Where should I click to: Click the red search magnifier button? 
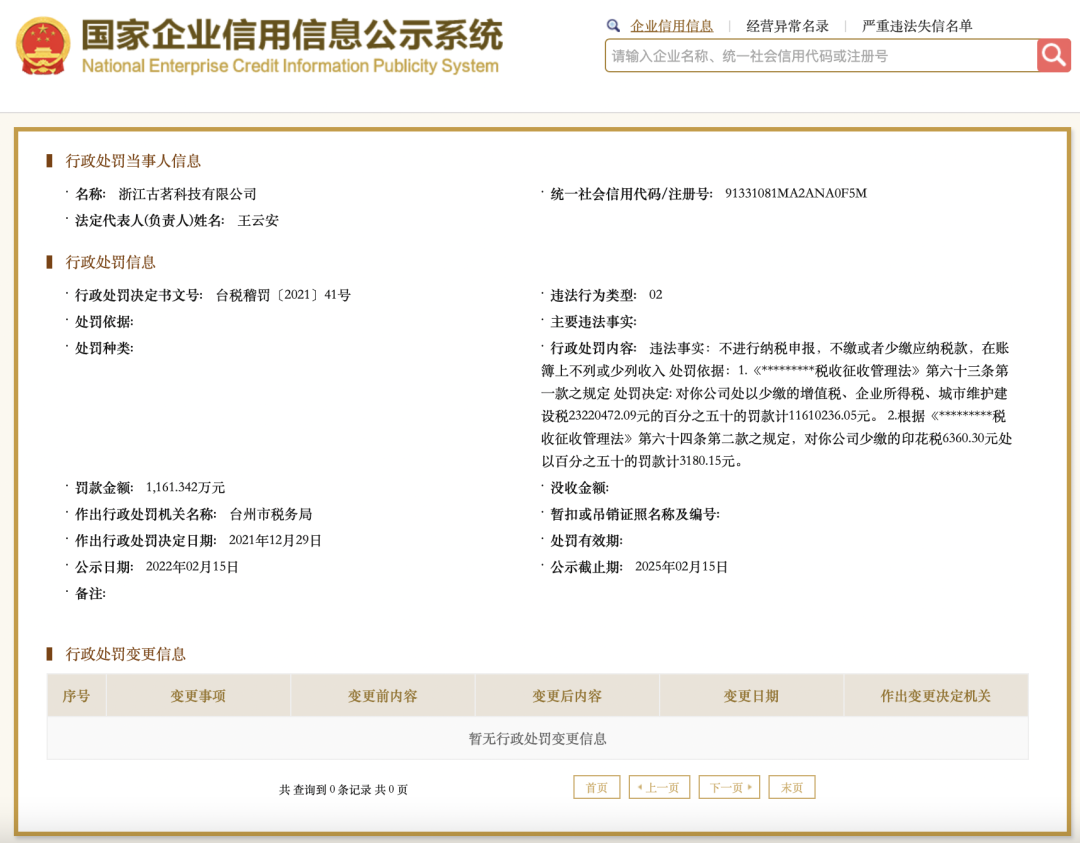point(1053,55)
